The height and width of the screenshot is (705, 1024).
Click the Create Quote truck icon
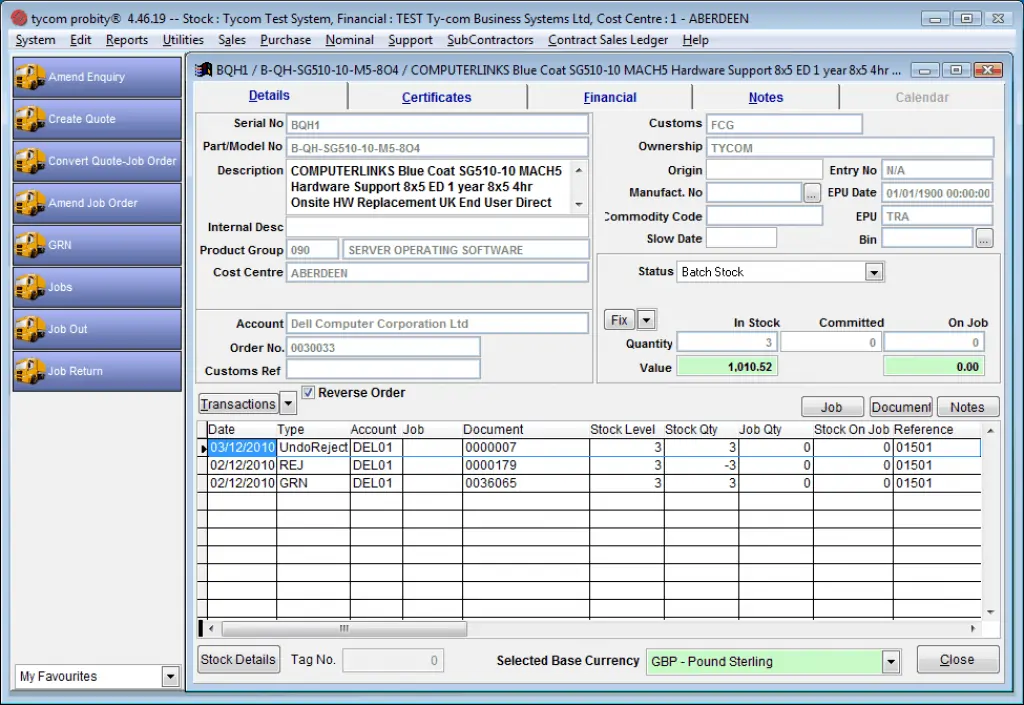pyautogui.click(x=30, y=119)
